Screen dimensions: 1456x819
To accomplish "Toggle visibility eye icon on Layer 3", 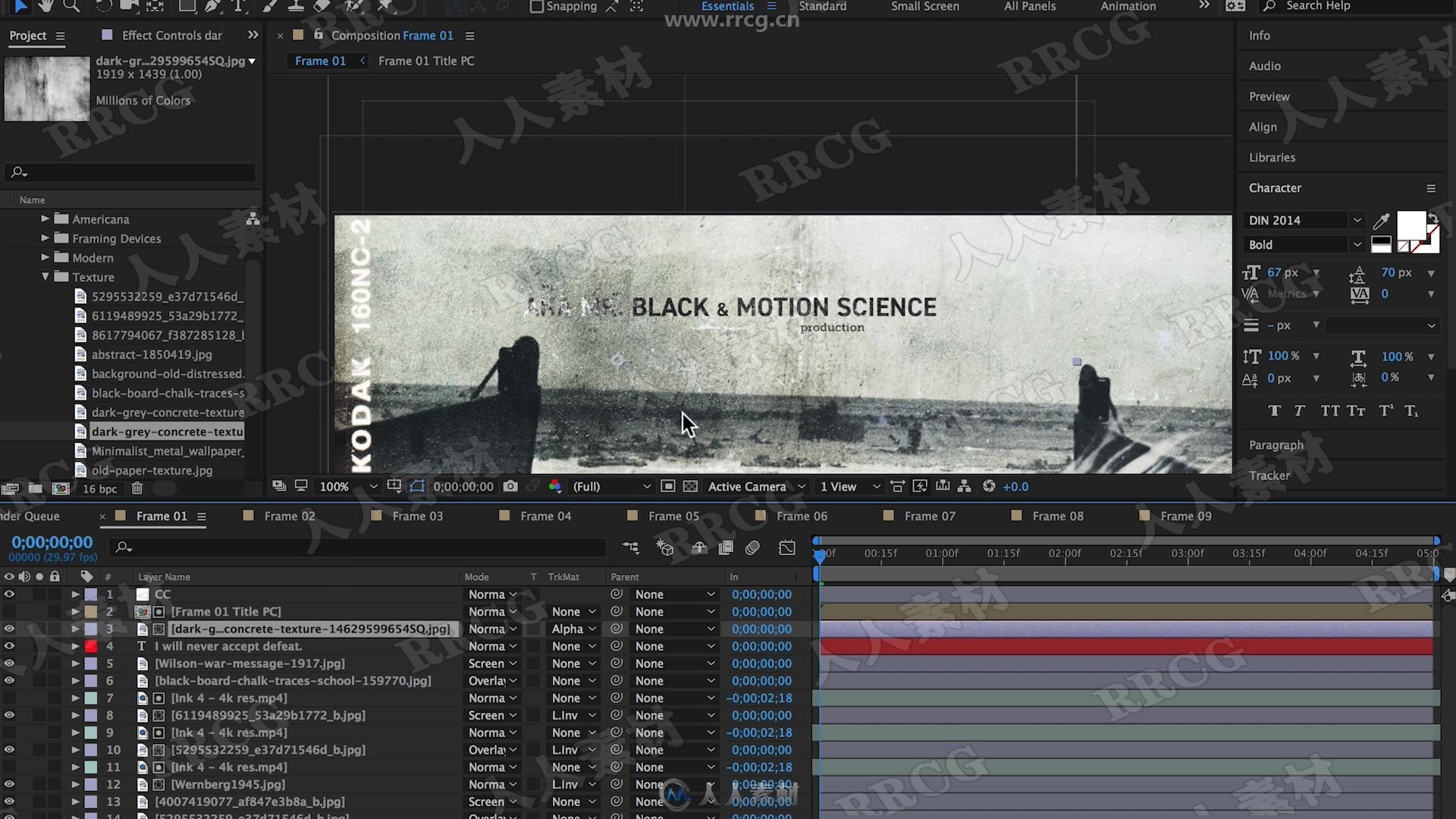I will (x=9, y=628).
